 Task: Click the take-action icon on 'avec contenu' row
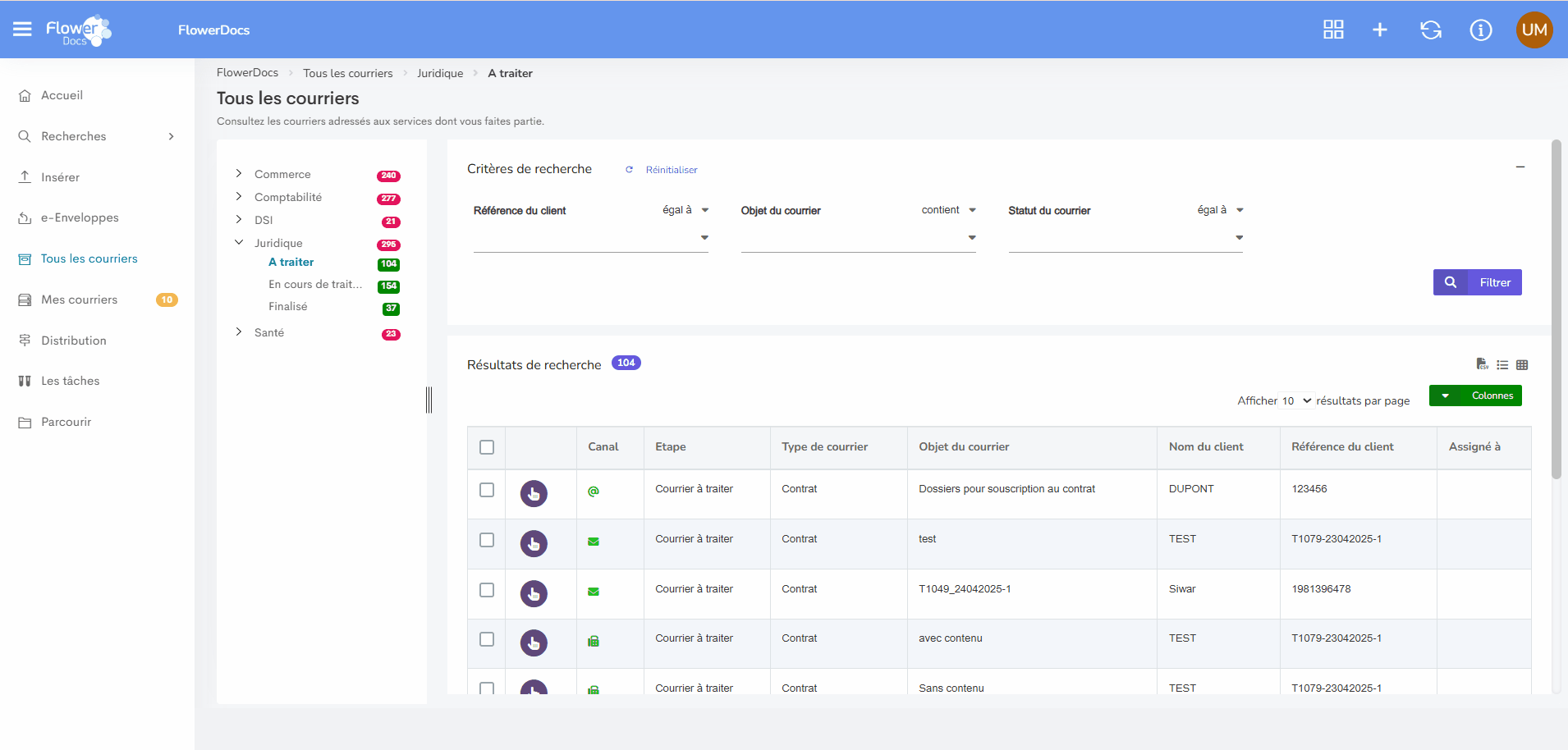(534, 643)
